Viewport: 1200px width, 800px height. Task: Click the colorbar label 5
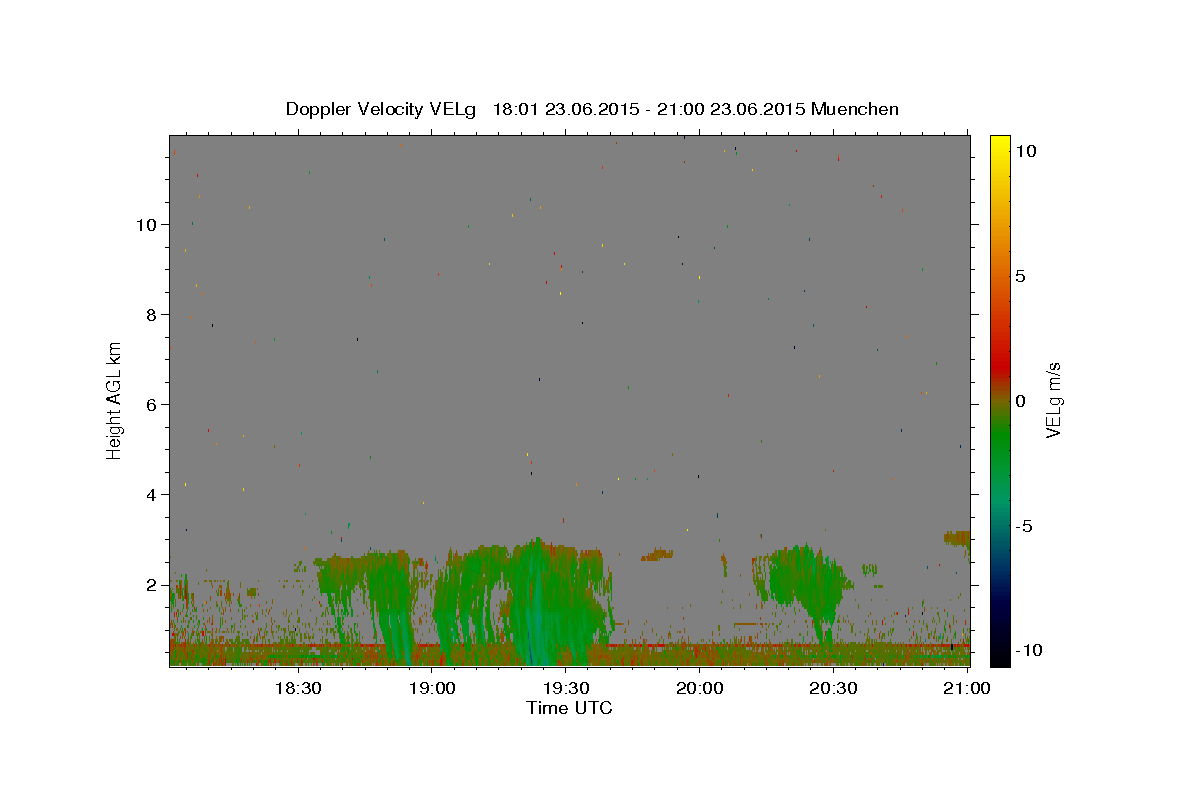pyautogui.click(x=1020, y=276)
